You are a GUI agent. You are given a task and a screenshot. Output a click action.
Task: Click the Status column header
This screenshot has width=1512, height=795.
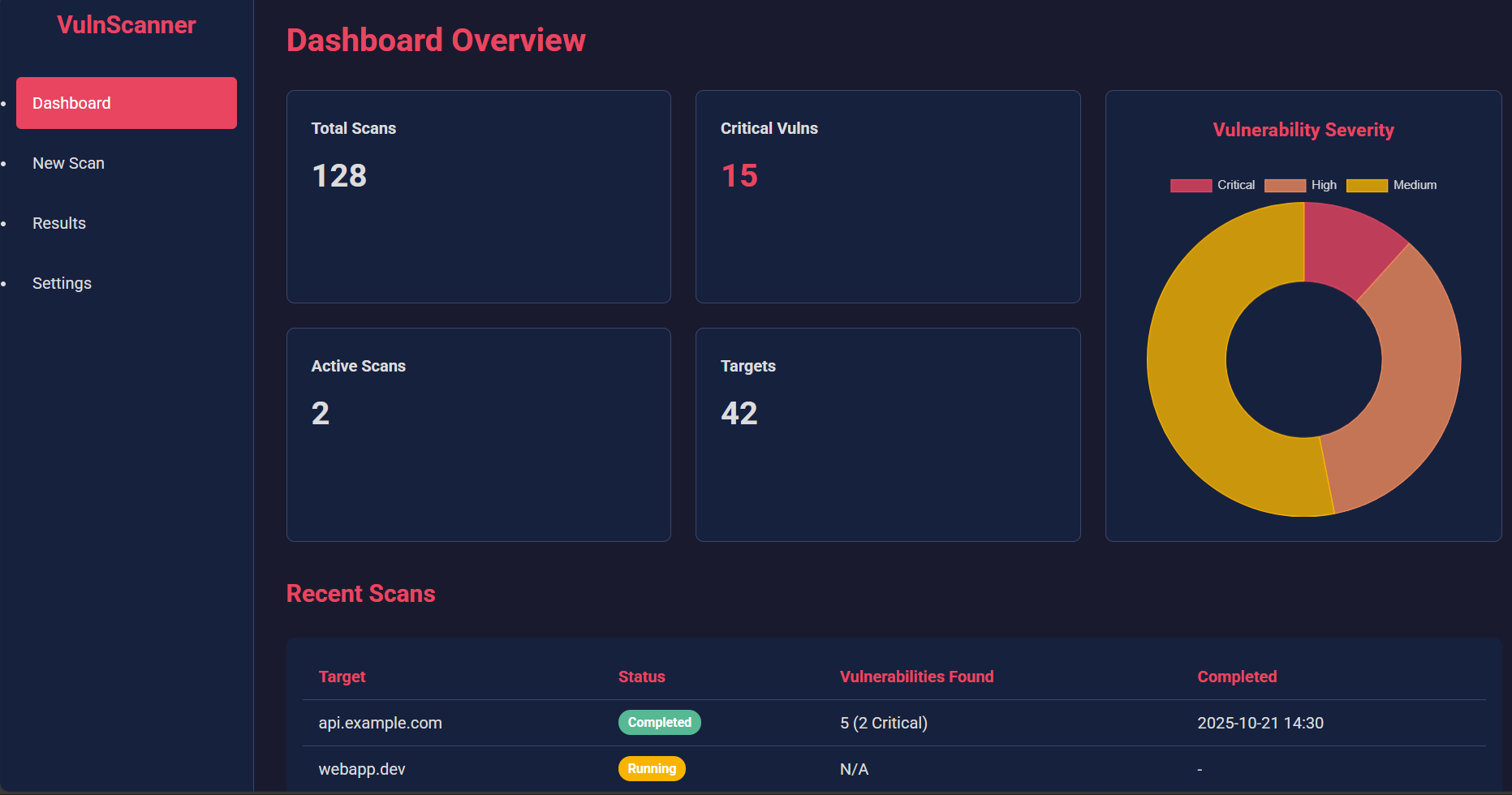click(642, 677)
